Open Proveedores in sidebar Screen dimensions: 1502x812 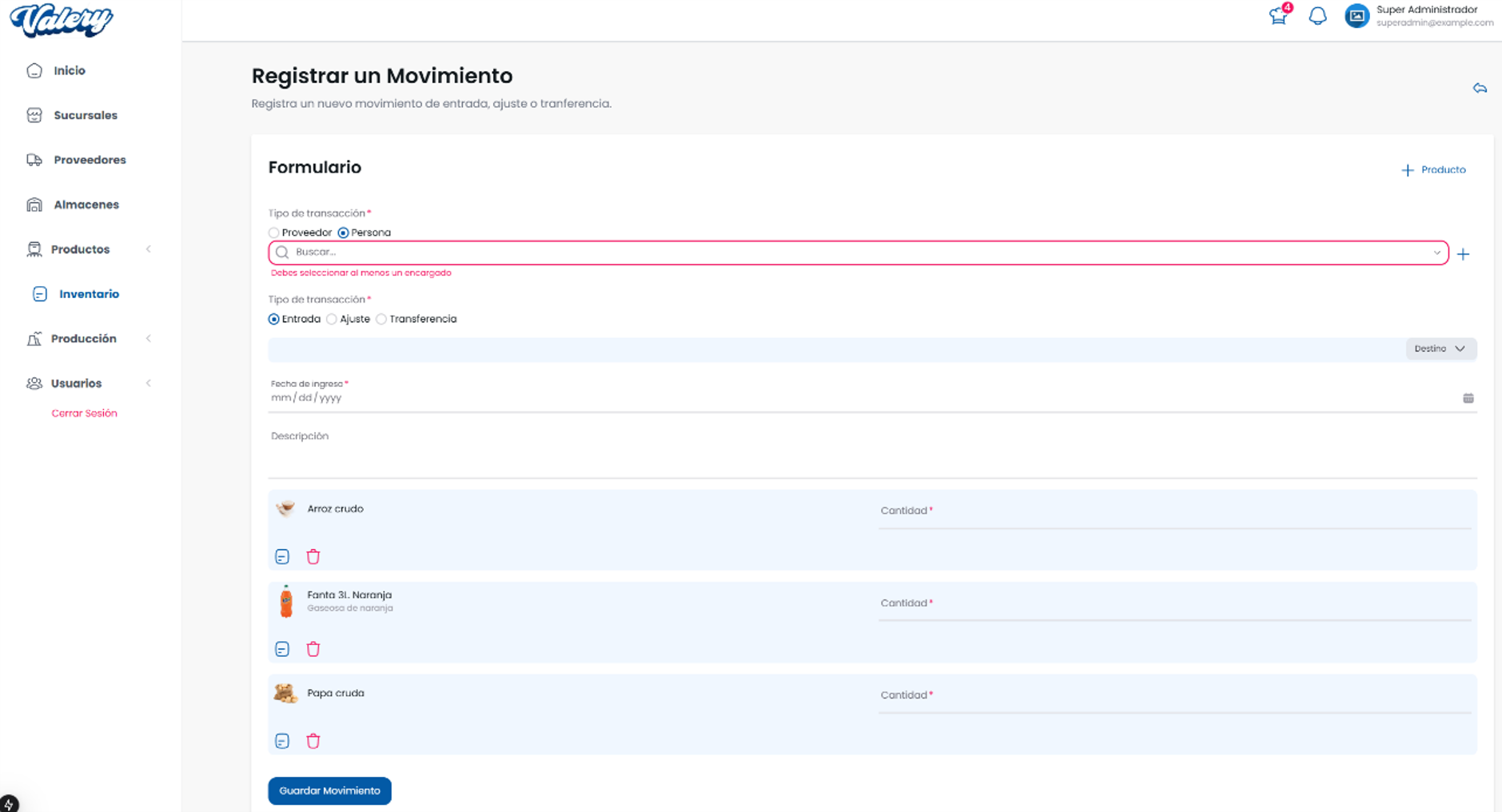coord(90,160)
